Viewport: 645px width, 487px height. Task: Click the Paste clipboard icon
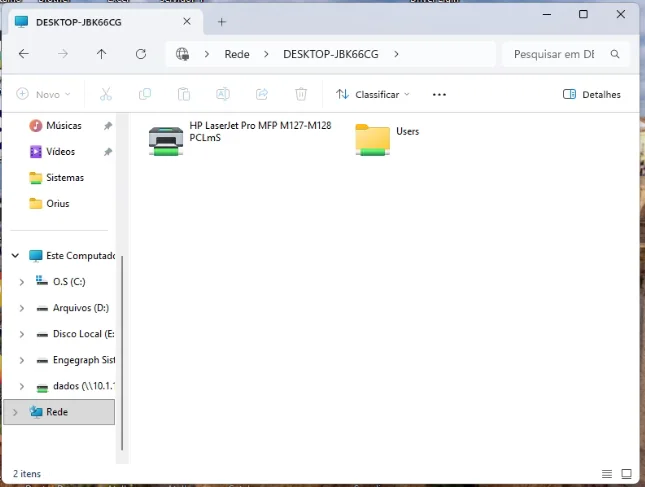tap(183, 94)
